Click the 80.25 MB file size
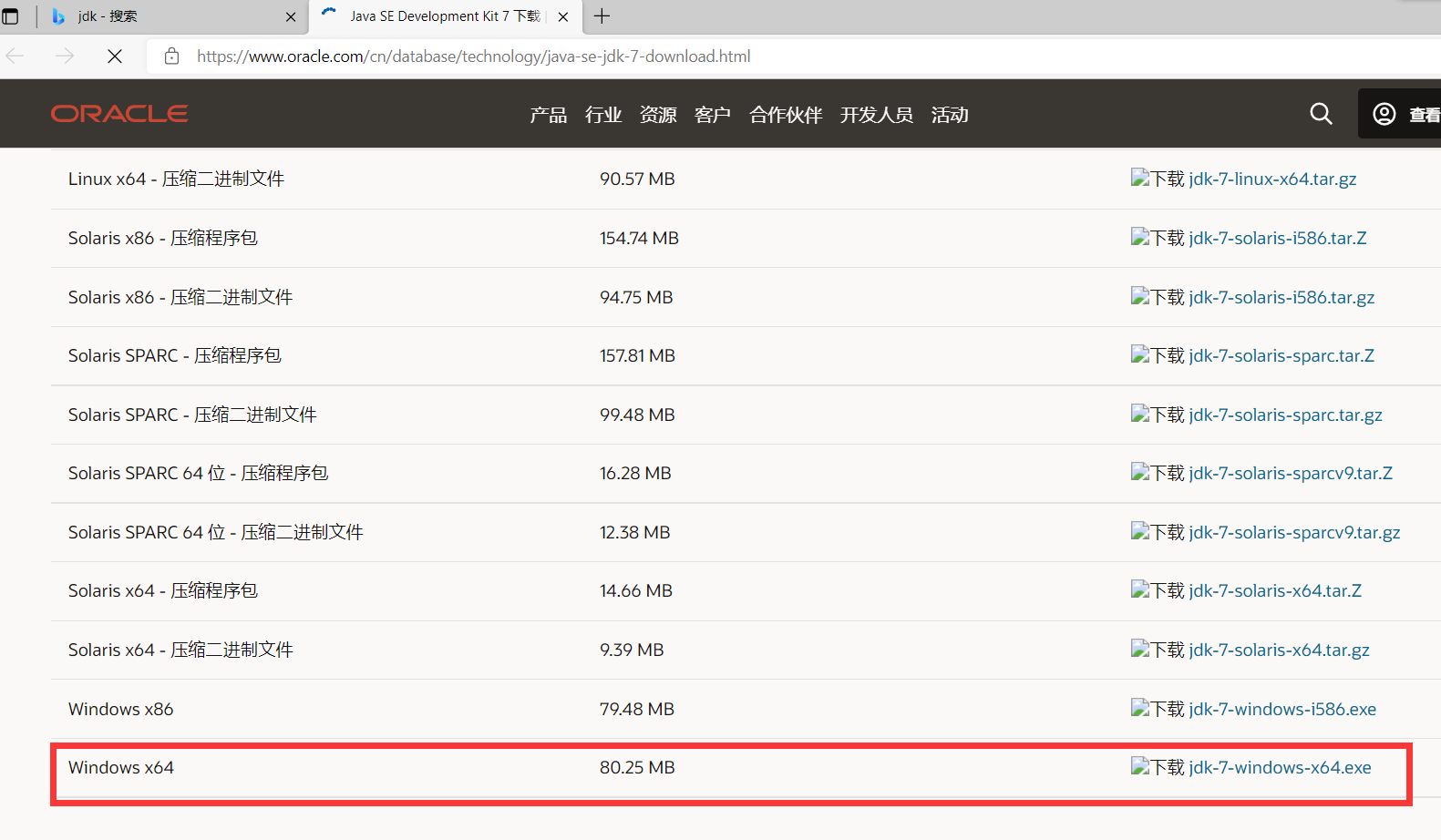The image size is (1441, 840). (637, 768)
